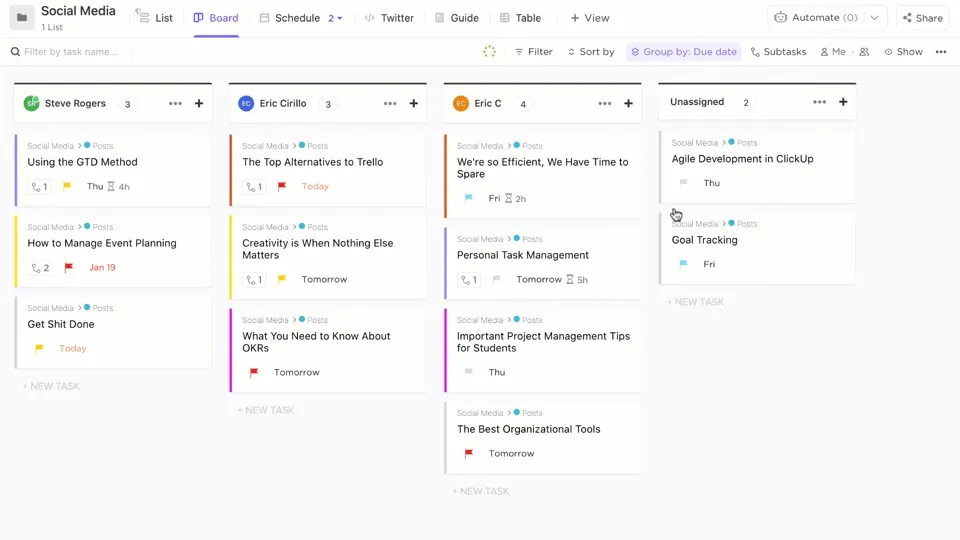
Task: Click New Task under Unassigned column
Action: [695, 302]
